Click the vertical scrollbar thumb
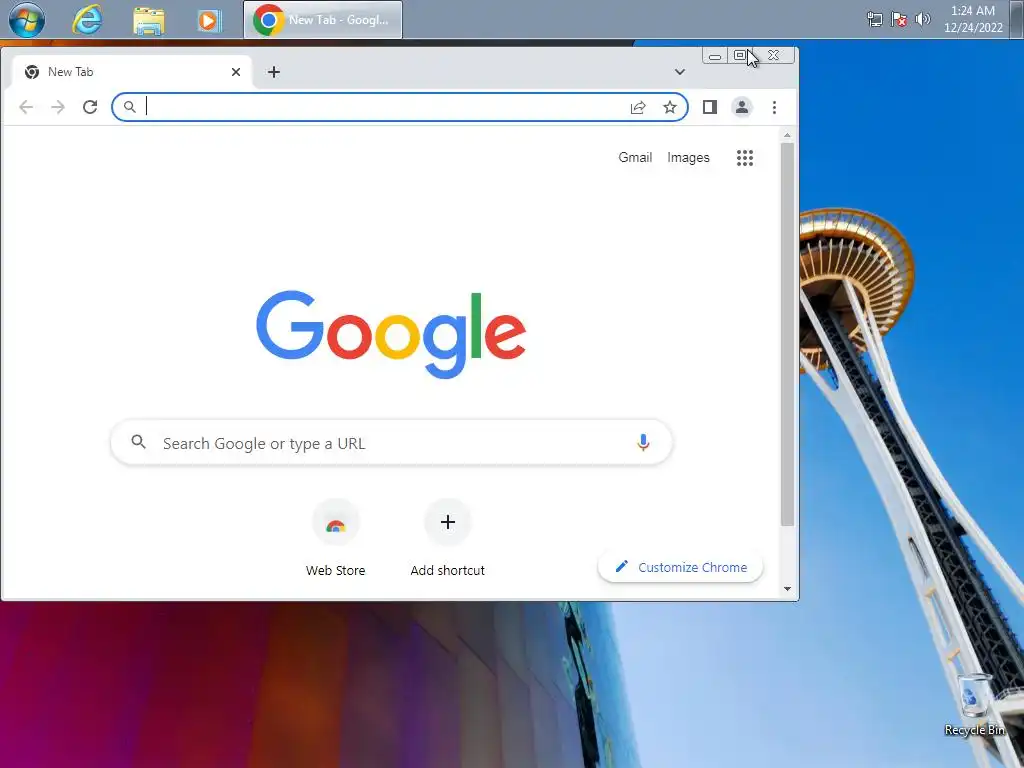Screen dimensions: 1024x768 tap(788, 333)
